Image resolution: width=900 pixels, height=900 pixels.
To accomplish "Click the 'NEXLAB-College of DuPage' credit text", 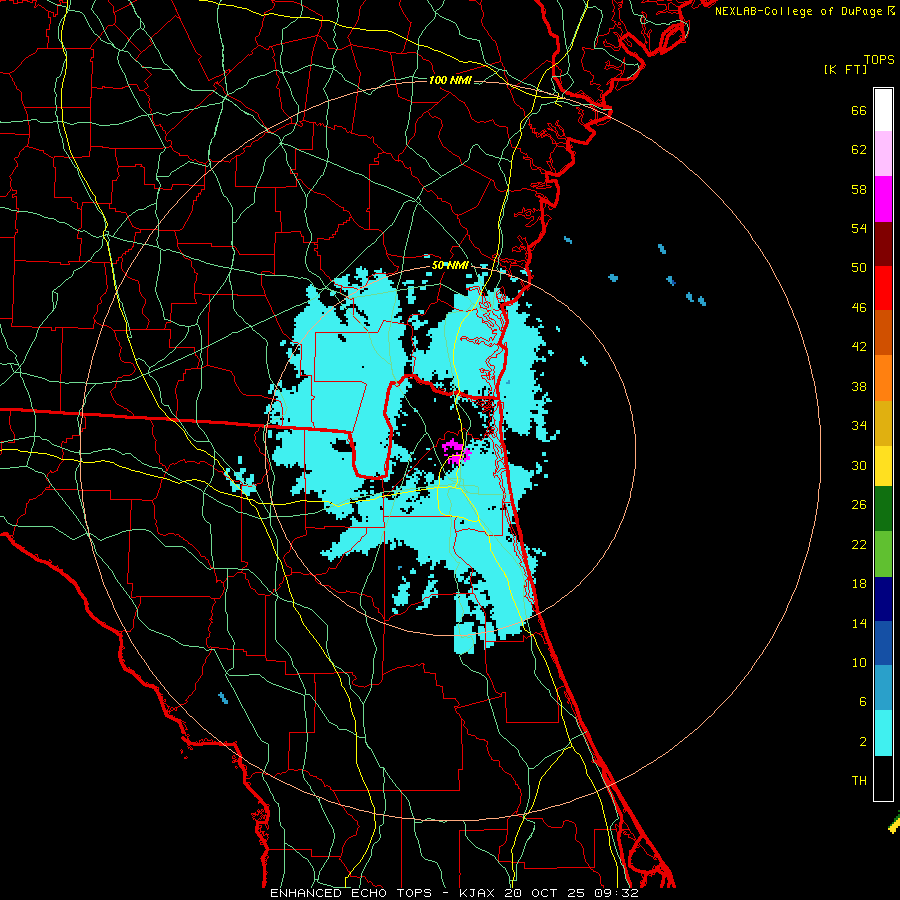I will pyautogui.click(x=798, y=11).
